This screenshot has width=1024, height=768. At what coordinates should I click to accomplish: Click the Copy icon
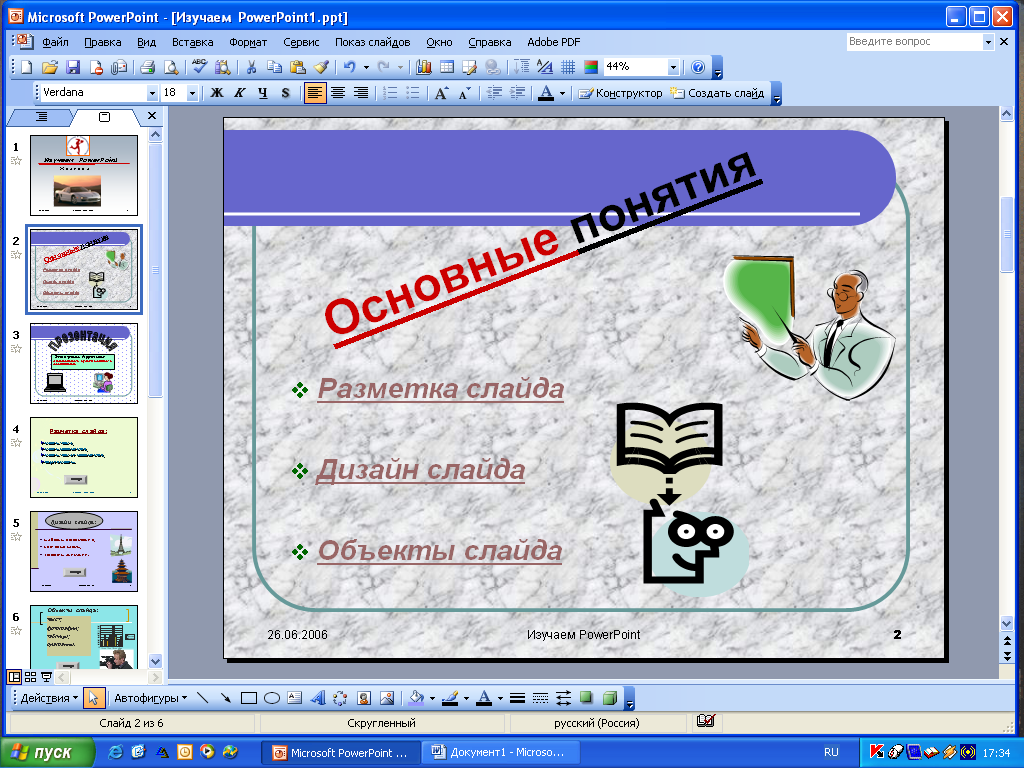tap(274, 67)
